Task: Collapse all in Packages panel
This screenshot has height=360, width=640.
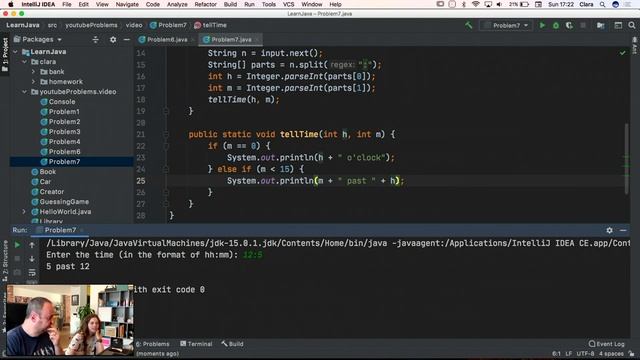Action: (96, 40)
